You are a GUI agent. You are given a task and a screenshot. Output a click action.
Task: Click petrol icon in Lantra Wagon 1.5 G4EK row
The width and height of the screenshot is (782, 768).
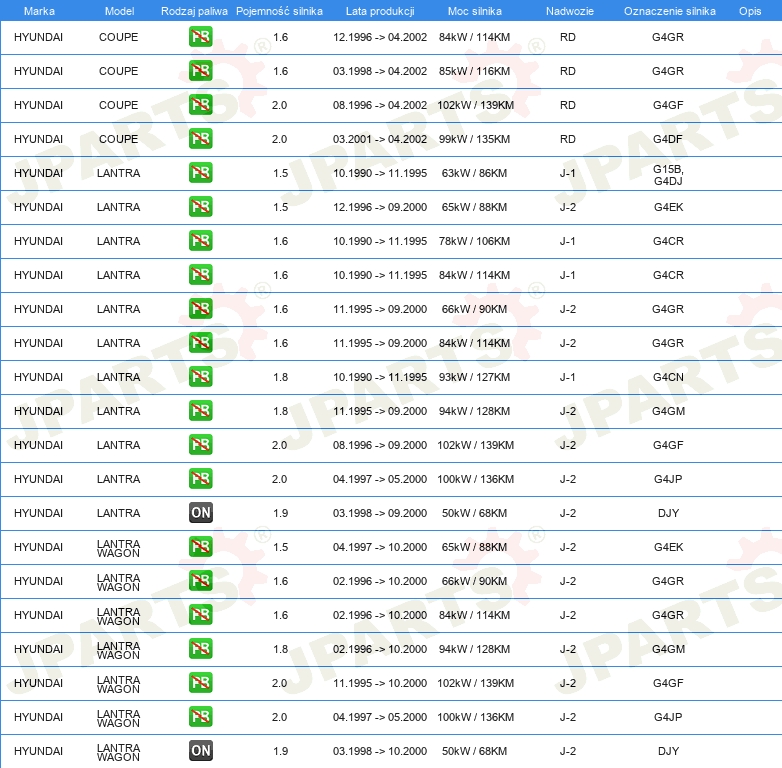pyautogui.click(x=200, y=547)
